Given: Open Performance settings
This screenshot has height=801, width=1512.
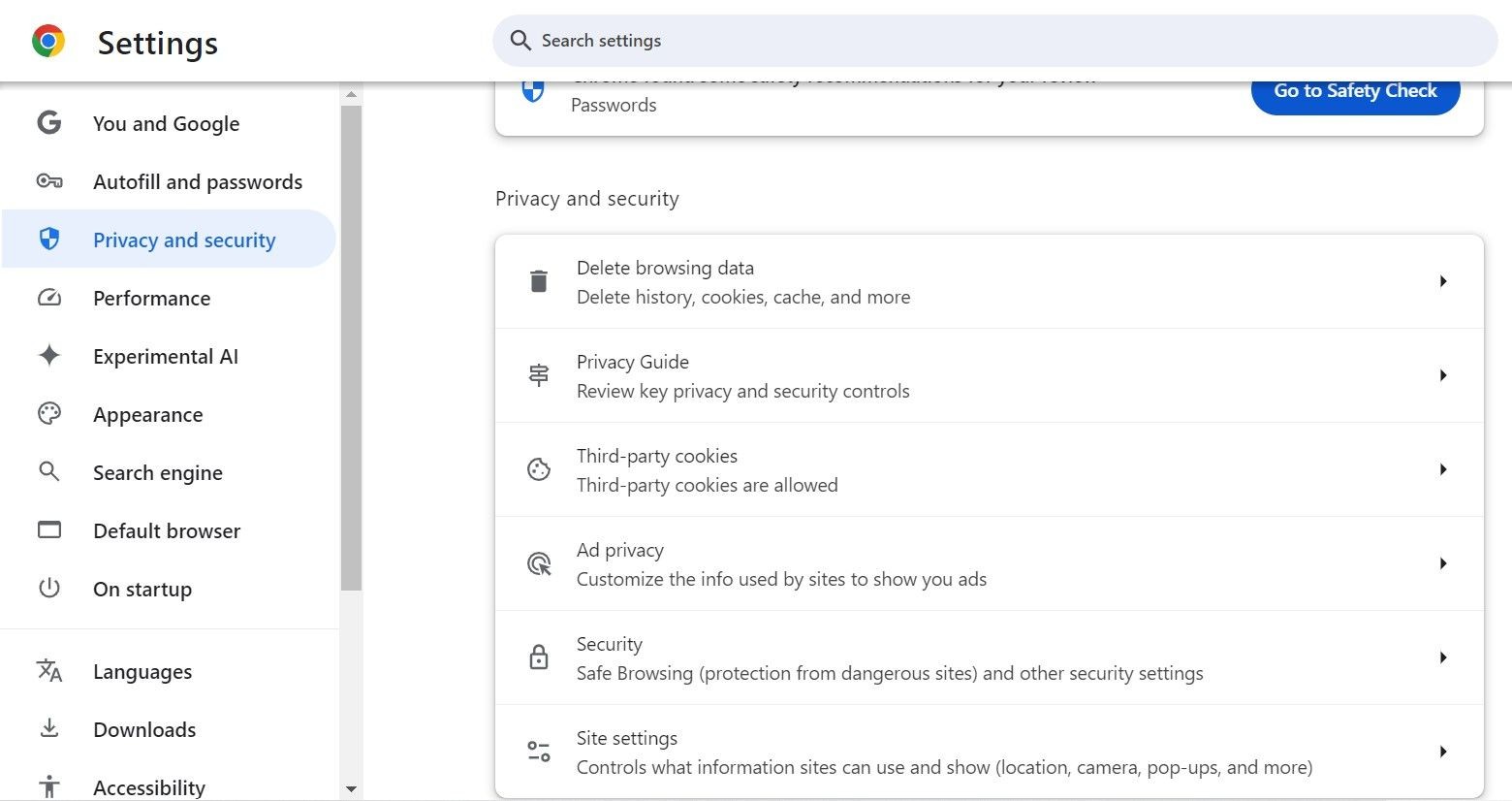Looking at the screenshot, I should 169,298.
